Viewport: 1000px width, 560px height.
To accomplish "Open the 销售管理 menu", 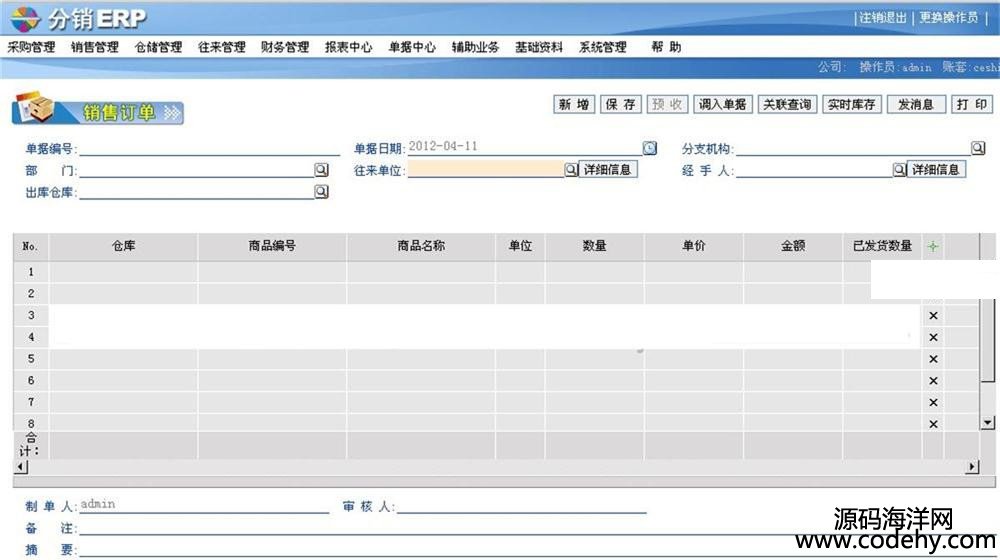I will click(95, 47).
